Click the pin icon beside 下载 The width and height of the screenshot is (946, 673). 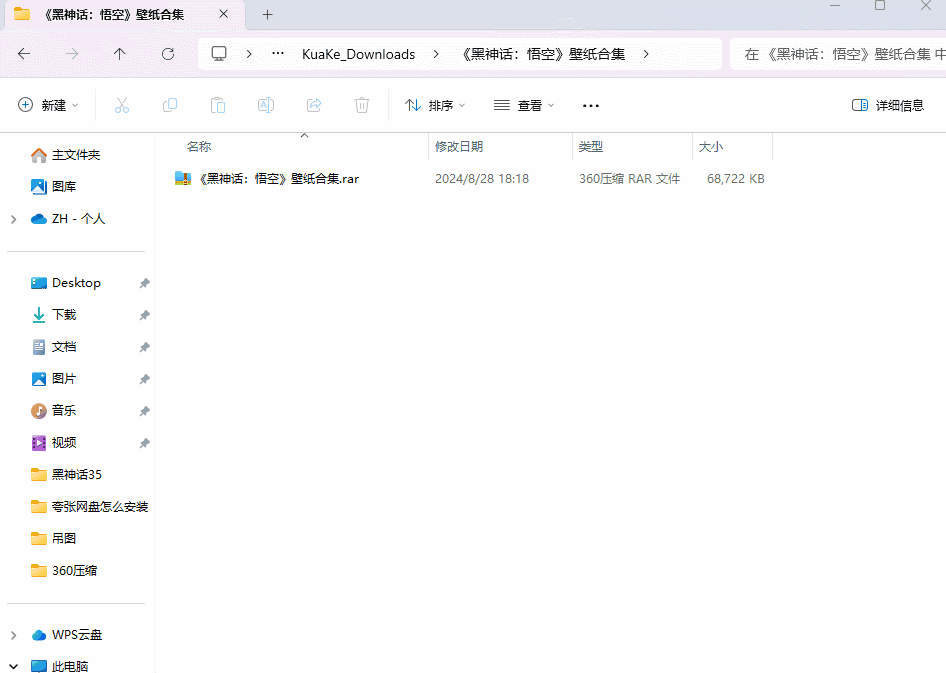tap(145, 315)
